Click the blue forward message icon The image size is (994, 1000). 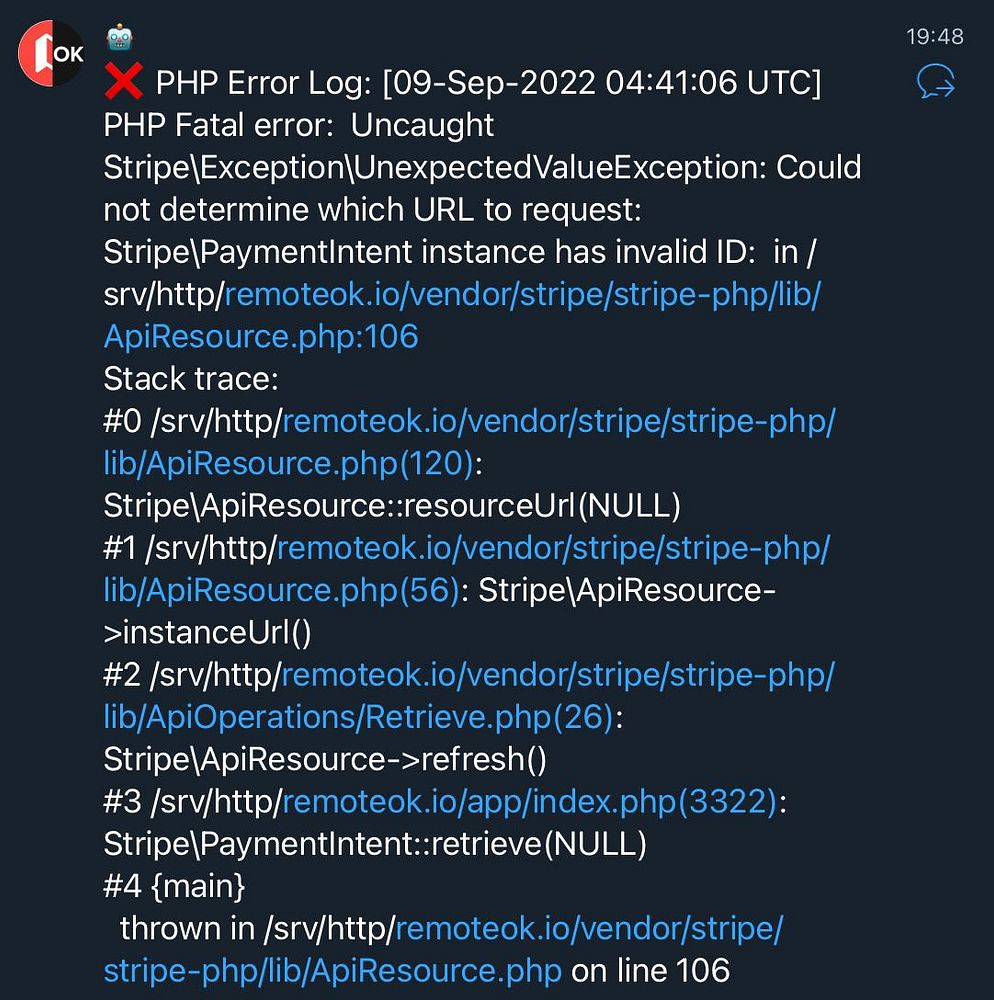[x=935, y=82]
